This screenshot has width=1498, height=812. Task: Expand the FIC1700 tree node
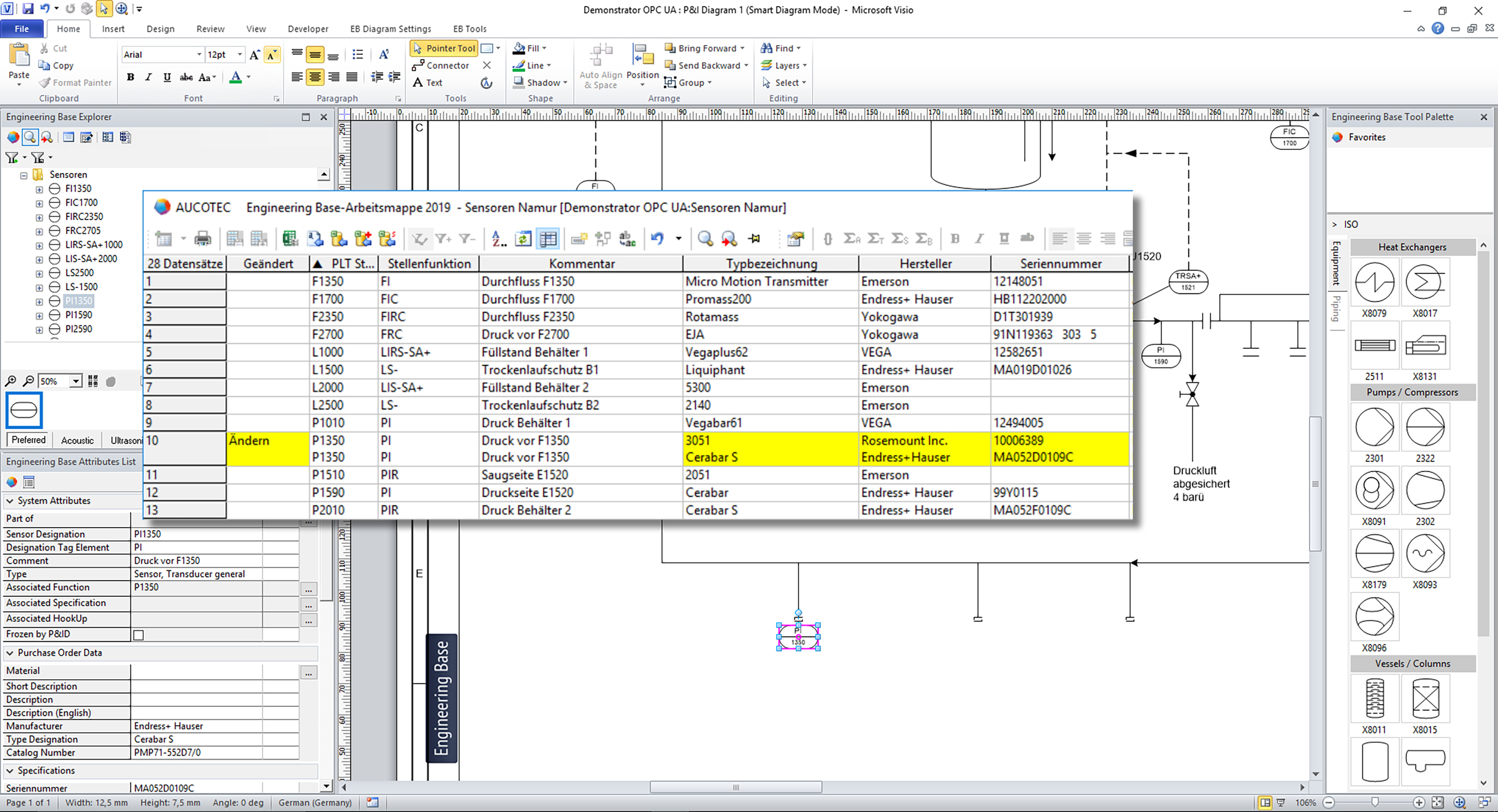pyautogui.click(x=39, y=204)
